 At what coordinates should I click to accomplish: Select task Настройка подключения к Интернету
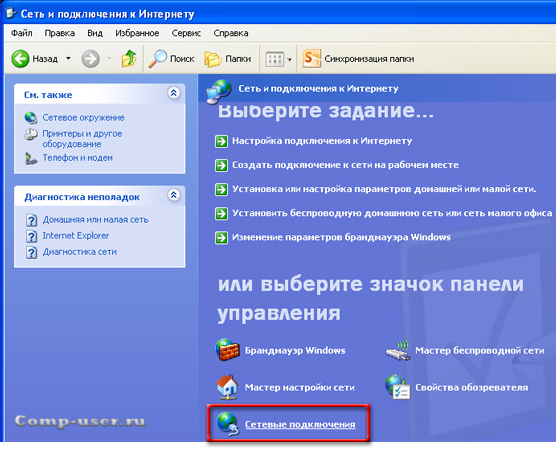[x=322, y=141]
